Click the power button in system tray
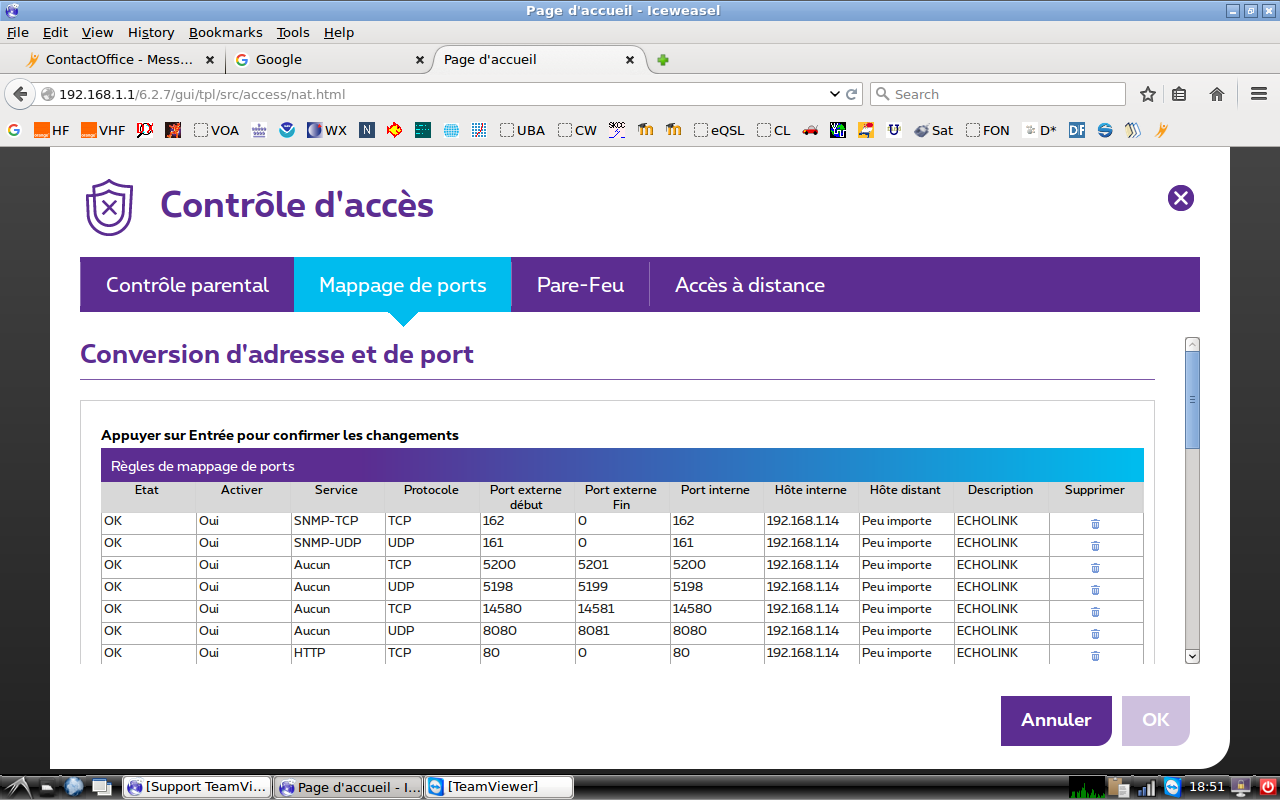The image size is (1280, 800). click(x=1268, y=787)
